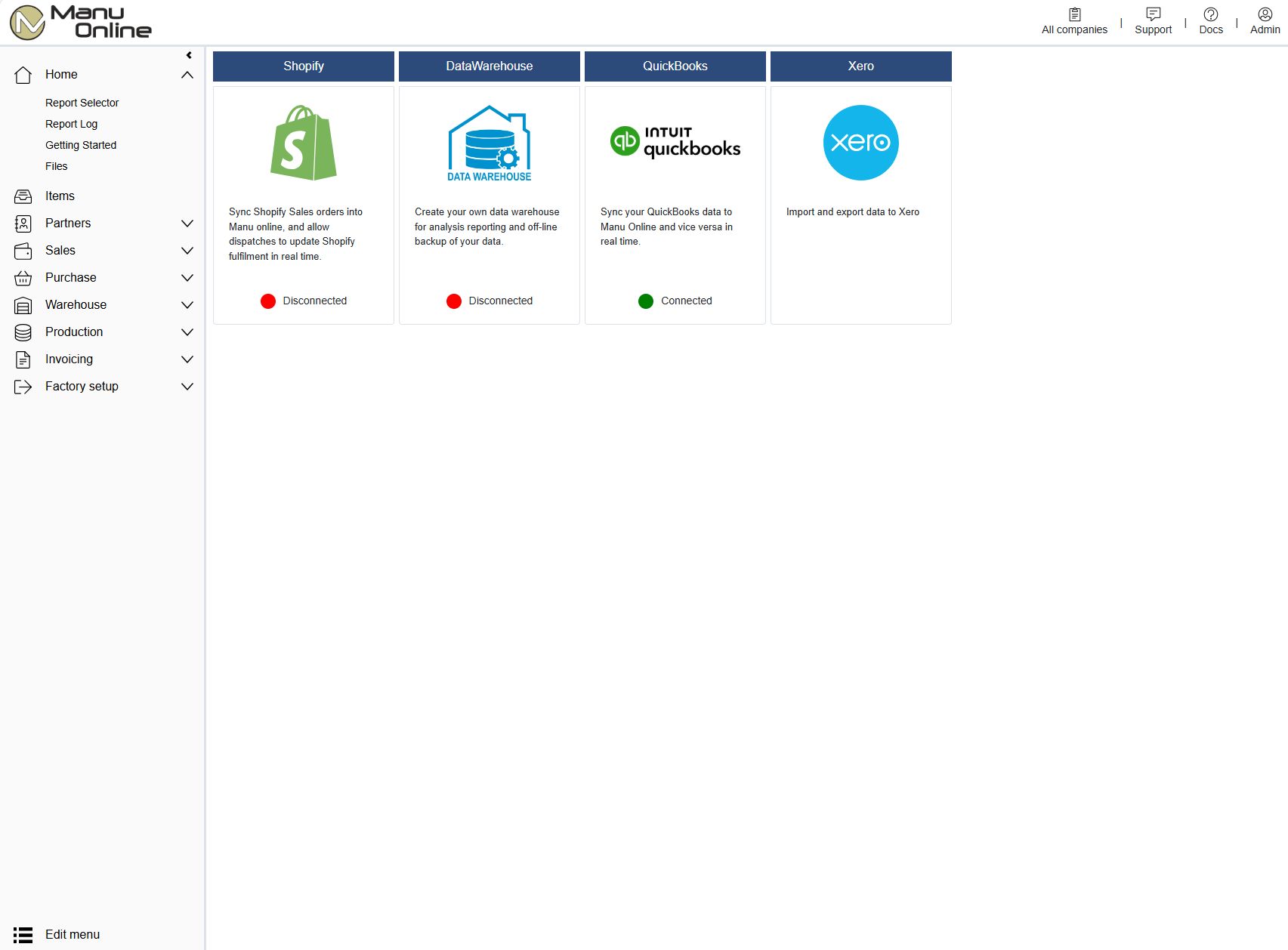Click the Edit menu list icon
This screenshot has width=1288, height=950.
point(23,935)
